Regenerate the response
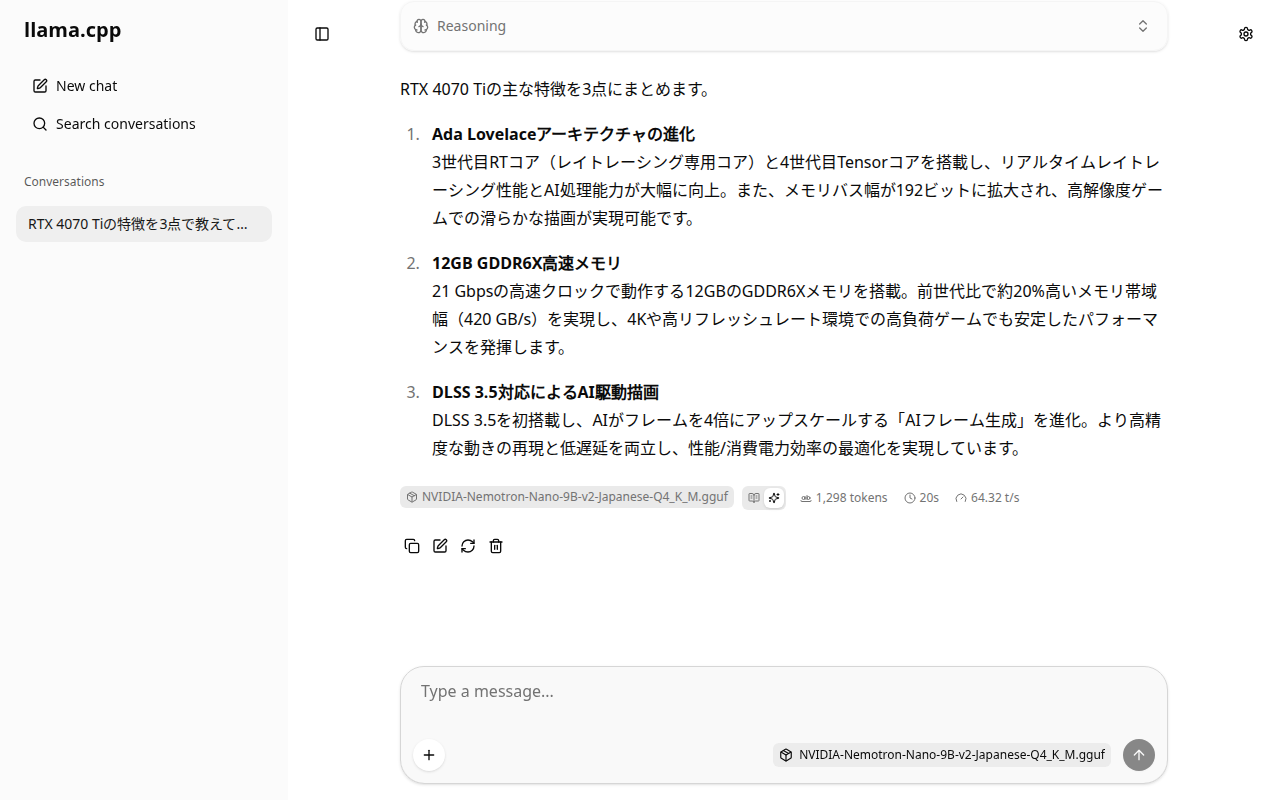The image size is (1280, 800). click(468, 546)
